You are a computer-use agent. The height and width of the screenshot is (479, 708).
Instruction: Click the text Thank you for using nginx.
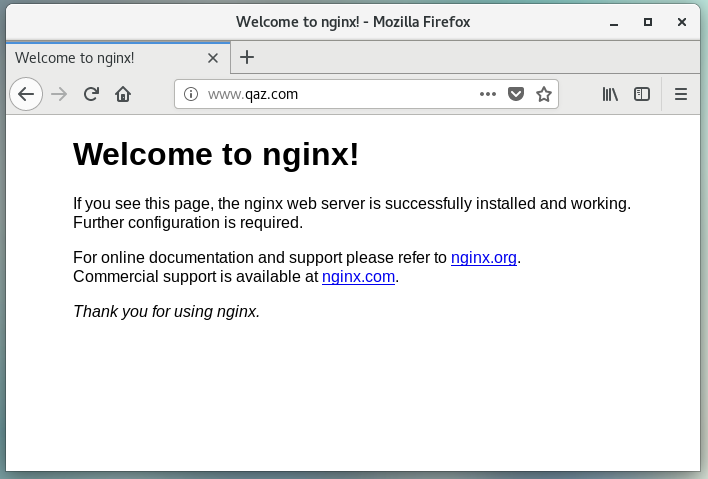tap(167, 312)
